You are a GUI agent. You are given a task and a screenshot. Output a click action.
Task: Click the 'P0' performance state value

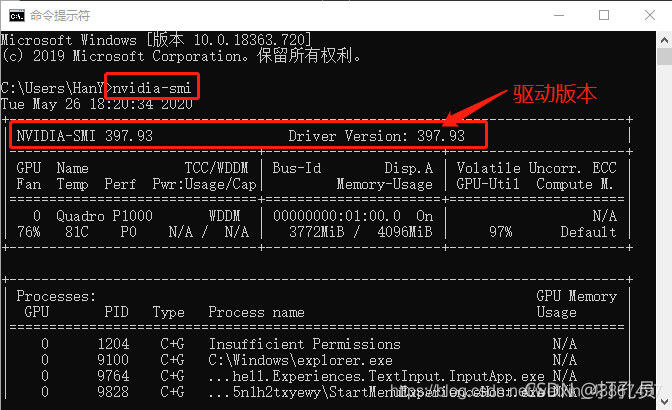click(129, 232)
